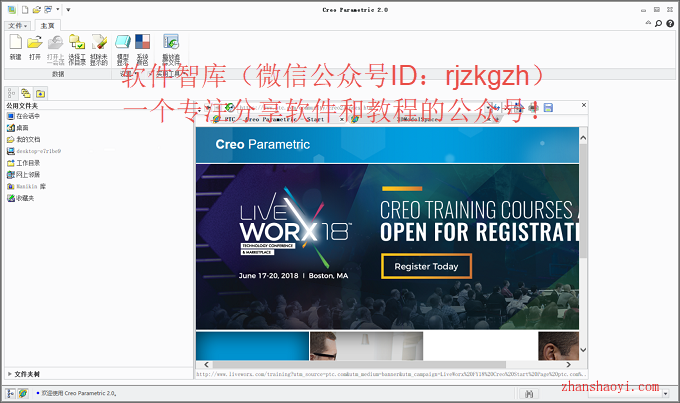The width and height of the screenshot is (680, 403).
Task: Click the search magnifier icon at top right
Action: tap(658, 23)
